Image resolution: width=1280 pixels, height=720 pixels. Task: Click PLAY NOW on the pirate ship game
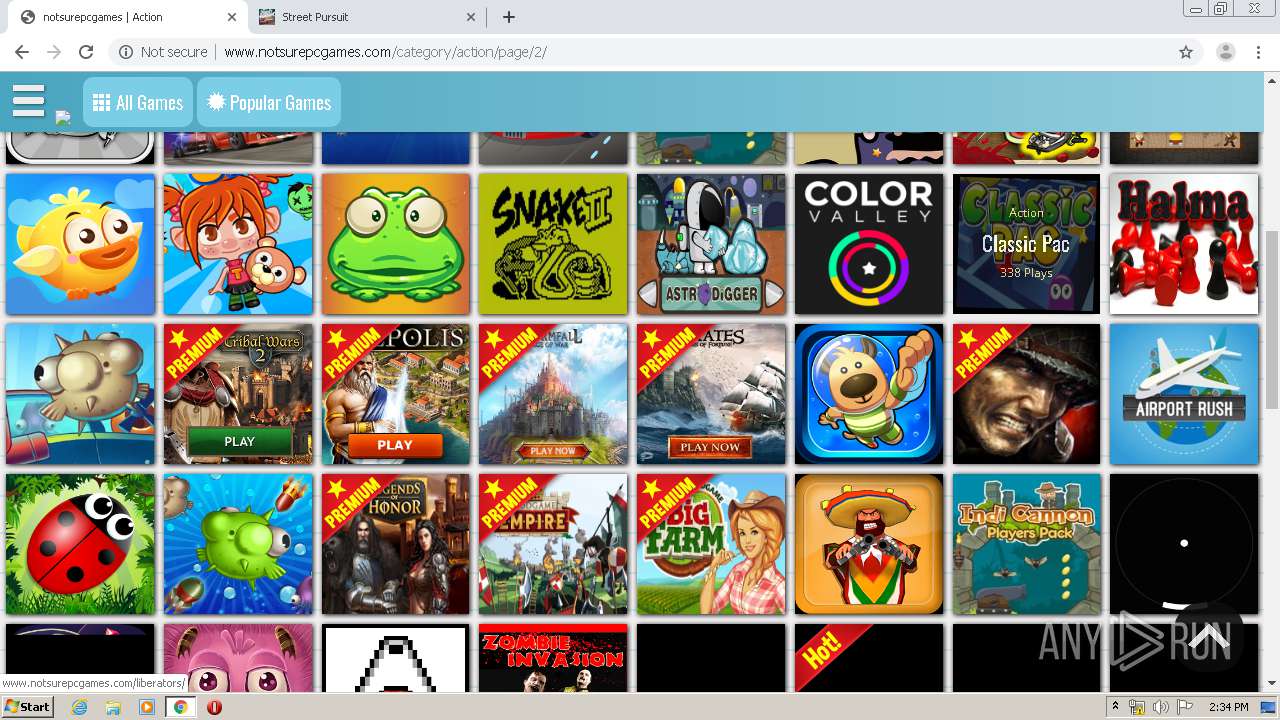coord(710,447)
